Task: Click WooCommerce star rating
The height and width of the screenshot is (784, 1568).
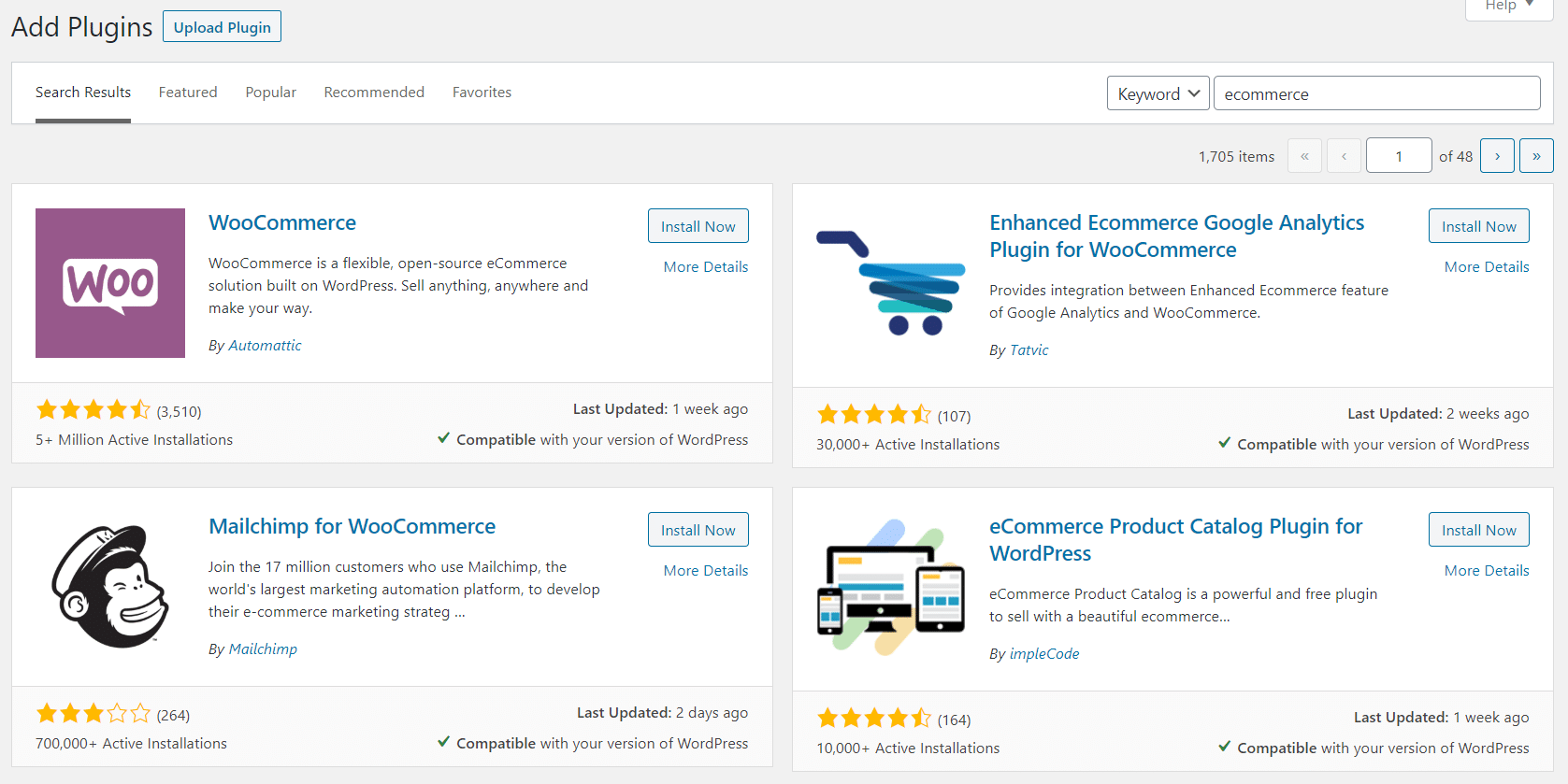Action: 94,410
